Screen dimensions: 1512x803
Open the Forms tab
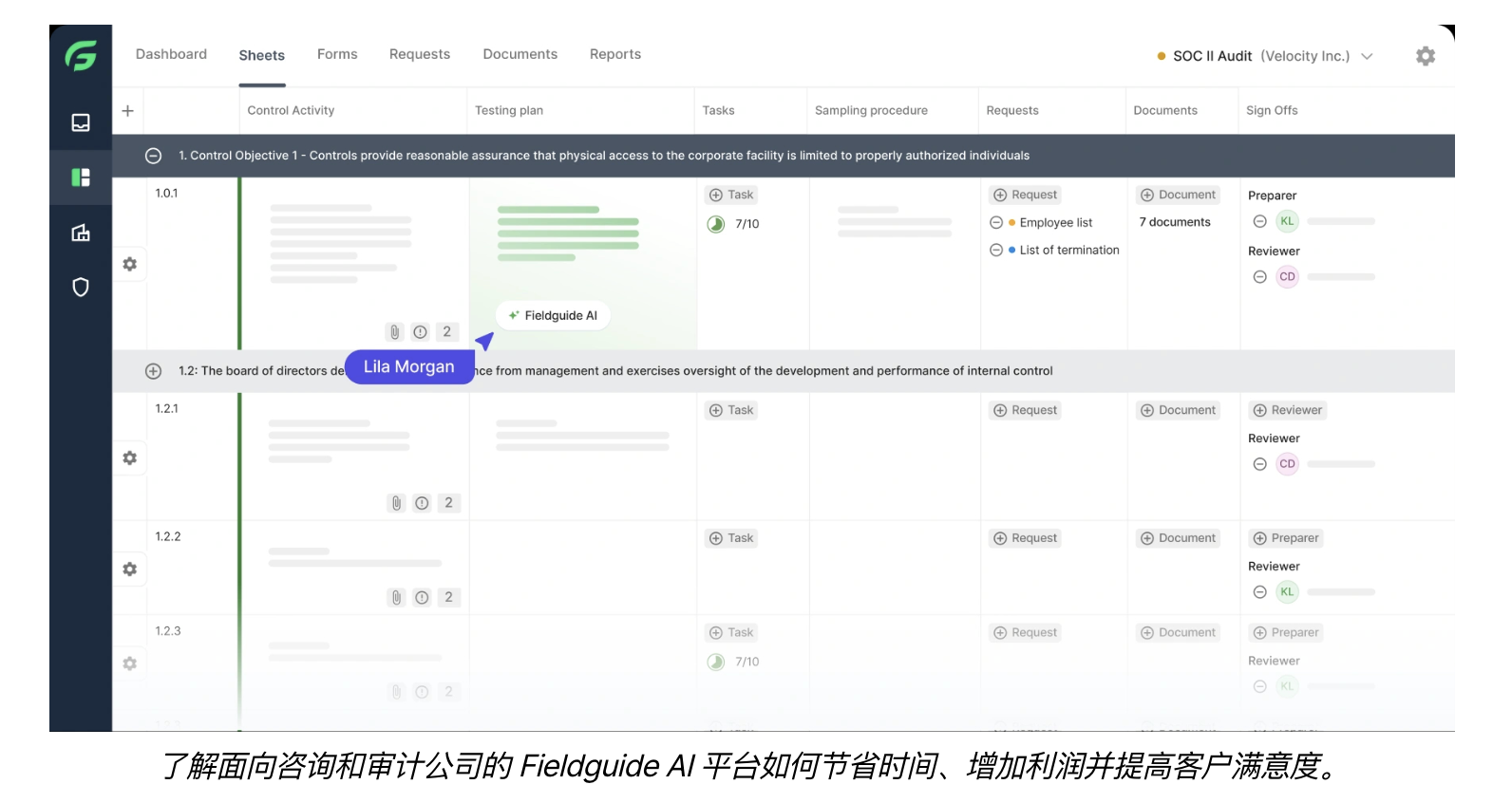click(x=337, y=54)
